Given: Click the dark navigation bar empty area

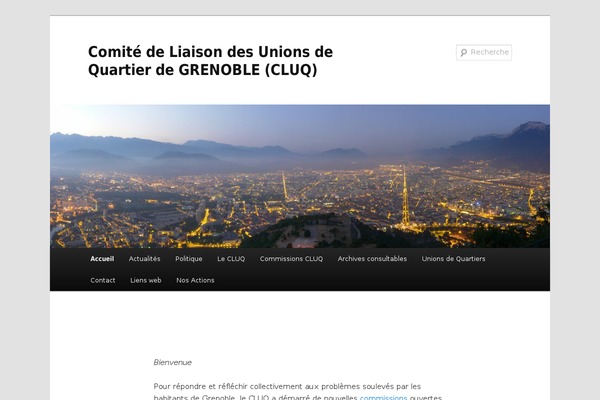Looking at the screenshot, I should tap(383, 280).
